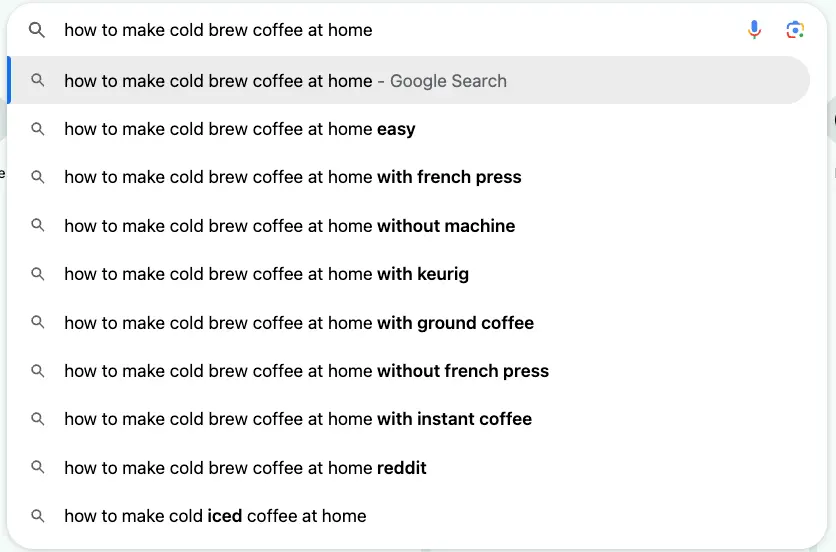Click the voice search microphone icon
The height and width of the screenshot is (552, 836).
pyautogui.click(x=754, y=30)
